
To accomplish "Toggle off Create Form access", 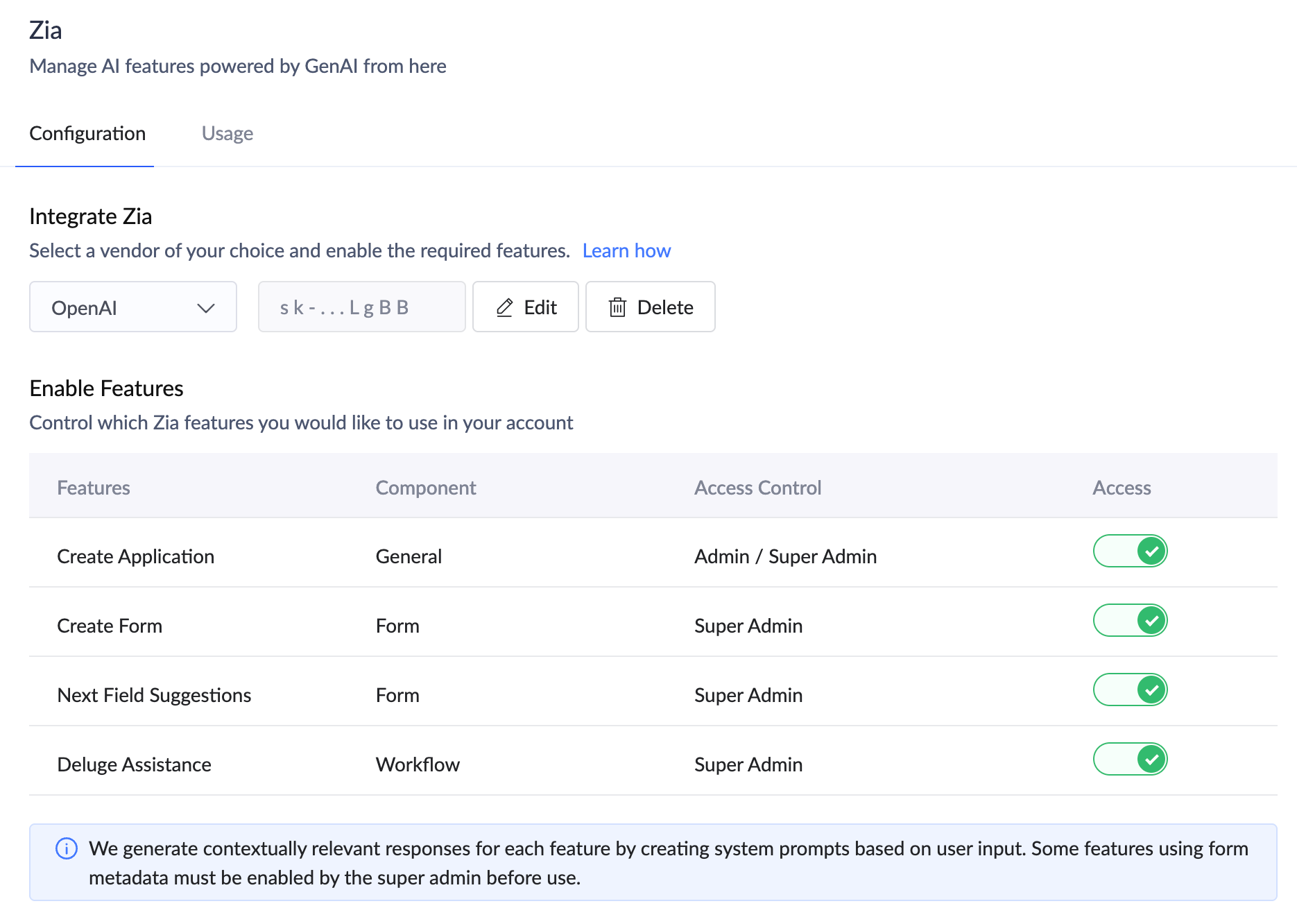I will pyautogui.click(x=1131, y=621).
